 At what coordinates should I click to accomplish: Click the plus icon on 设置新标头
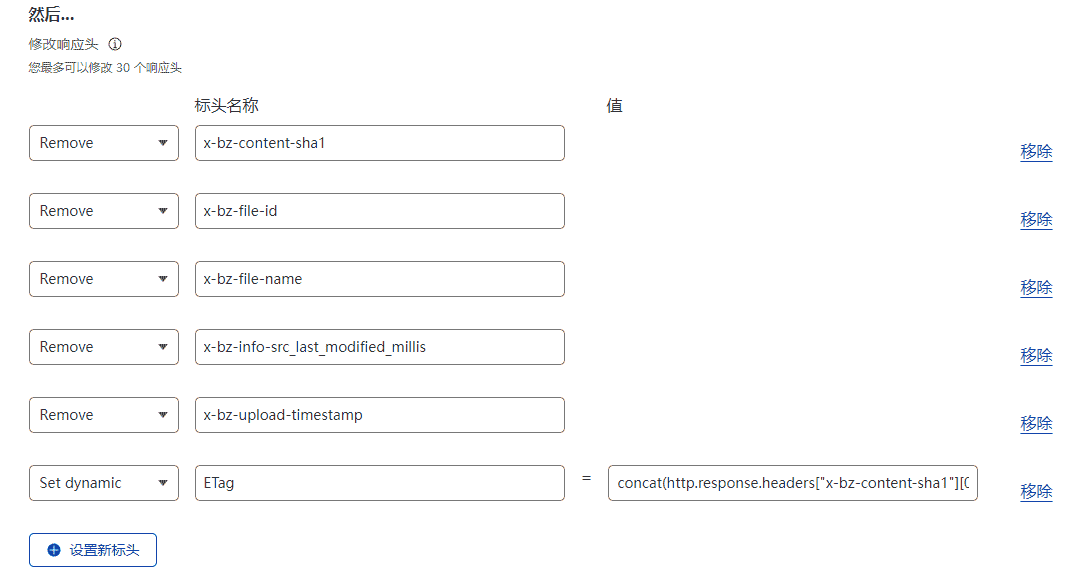click(54, 550)
